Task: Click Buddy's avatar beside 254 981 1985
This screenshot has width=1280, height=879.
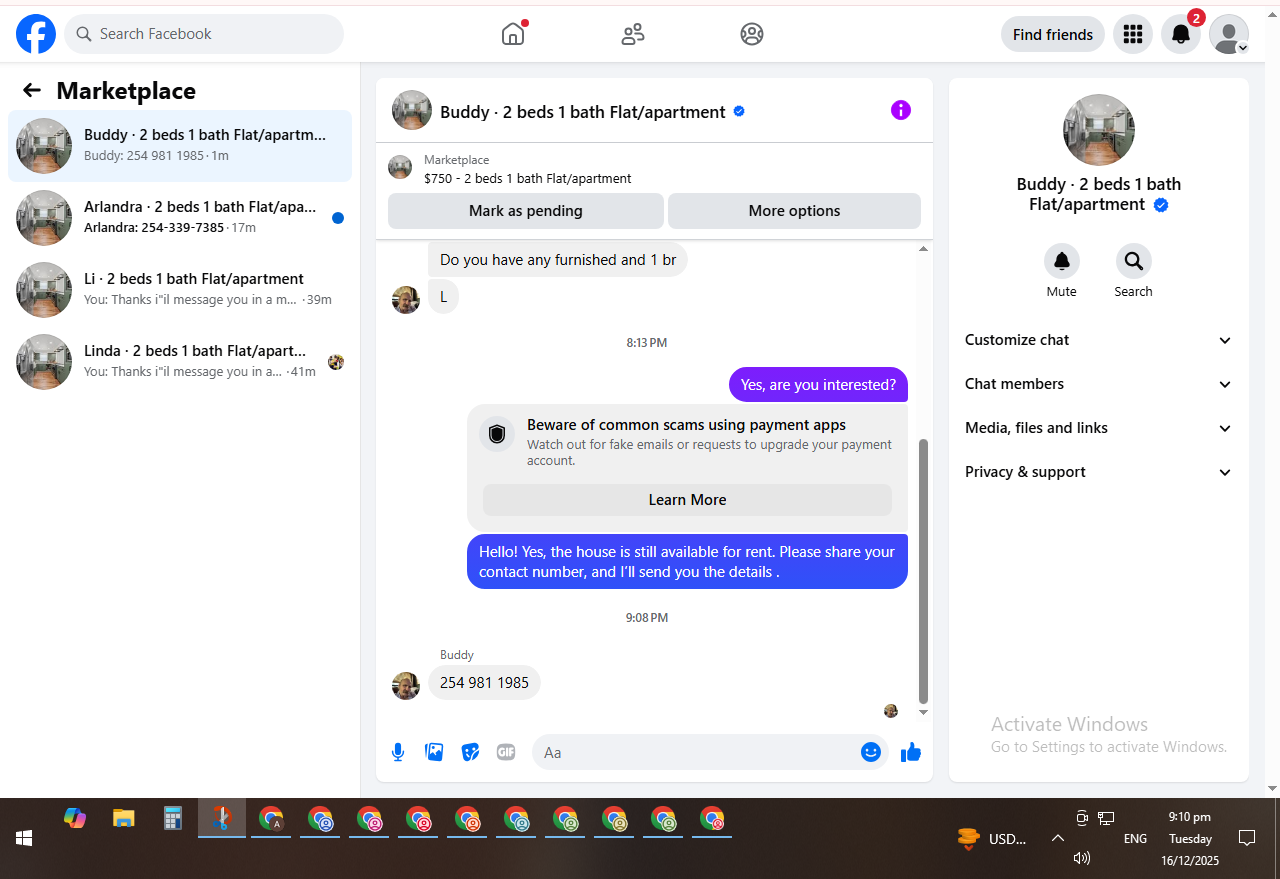Action: [406, 686]
